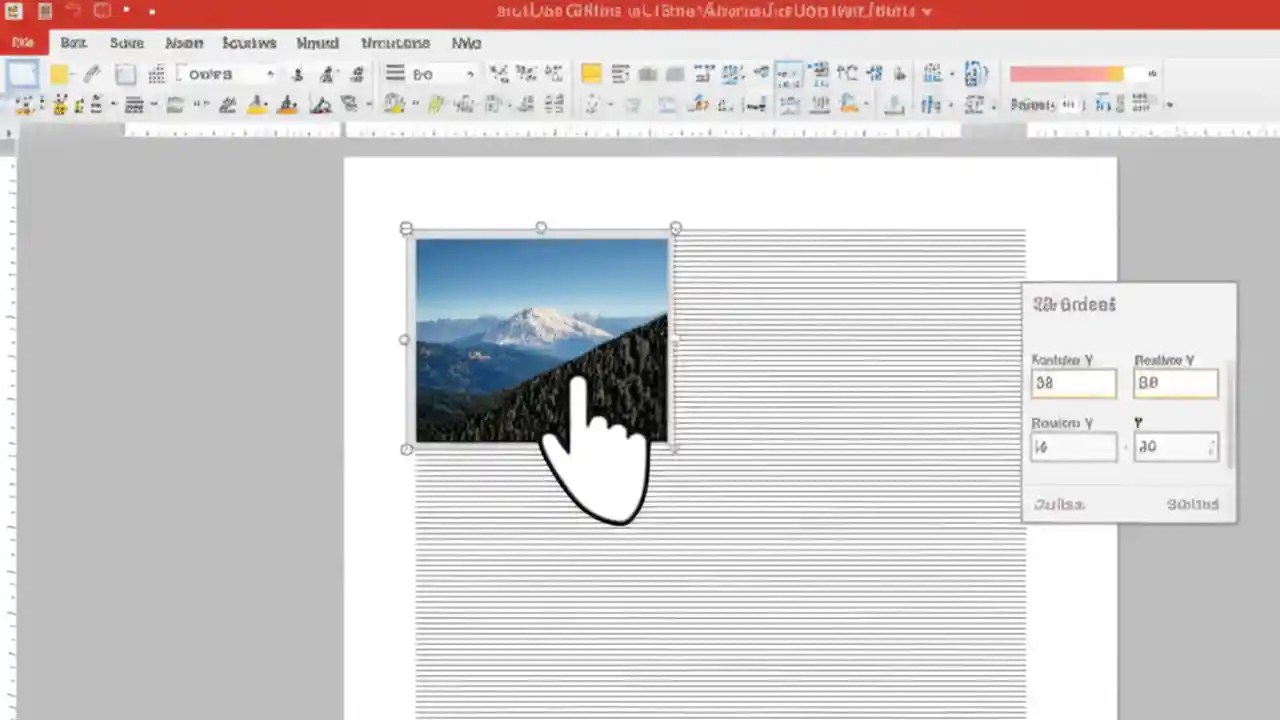Image resolution: width=1280 pixels, height=720 pixels.
Task: Click the yellow Fill color bucket icon
Action: [x=254, y=104]
